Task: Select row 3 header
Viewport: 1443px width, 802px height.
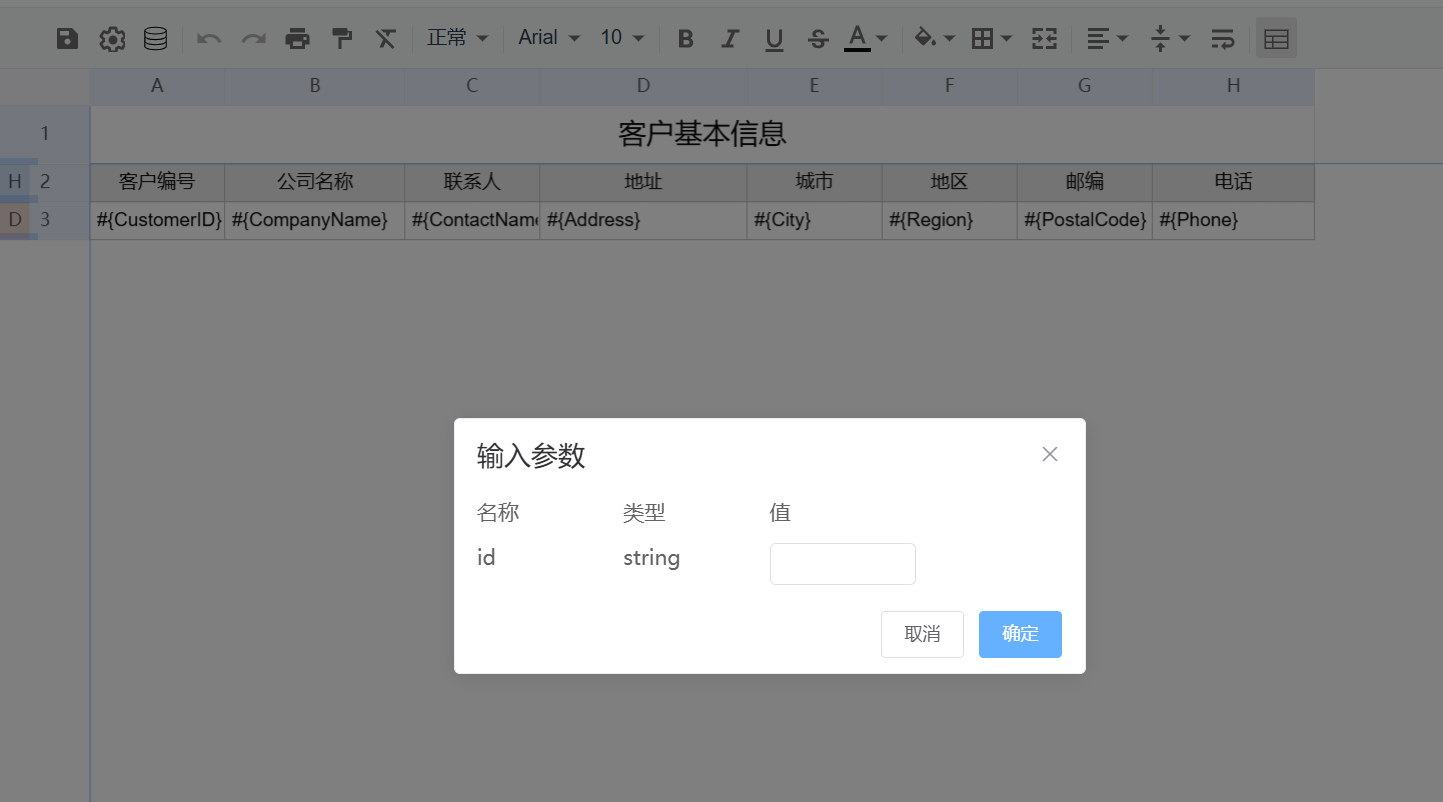Action: click(45, 220)
